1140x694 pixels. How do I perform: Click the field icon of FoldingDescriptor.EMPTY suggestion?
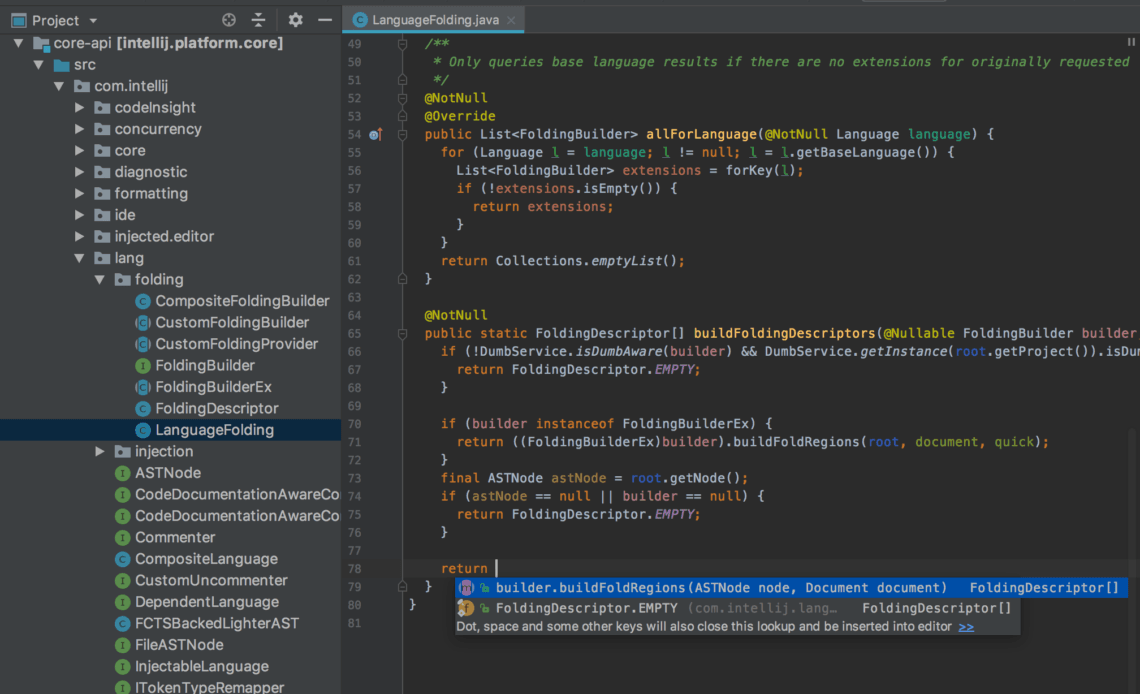[466, 608]
